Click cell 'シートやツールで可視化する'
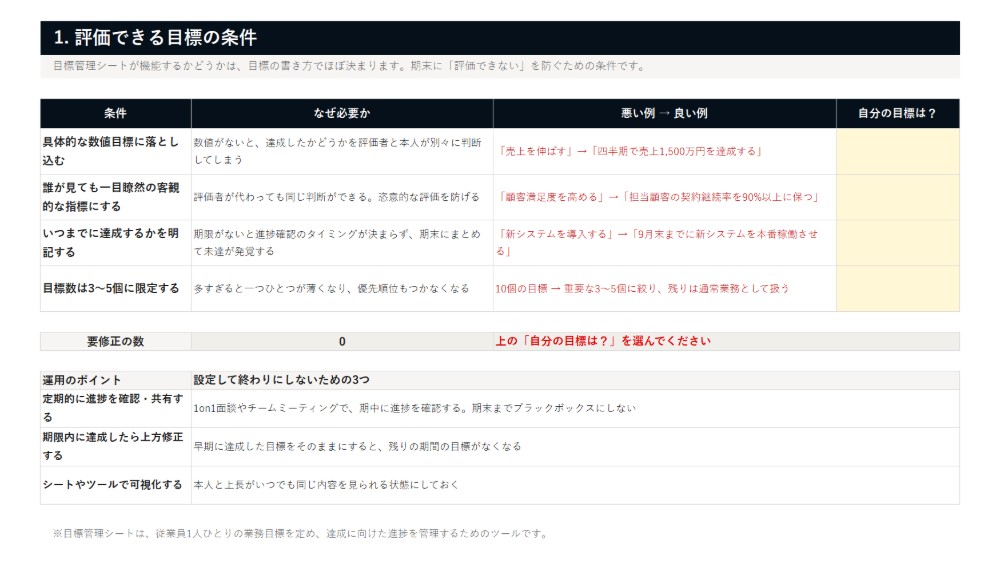Screen dimensions: 1000x563 point(115,485)
